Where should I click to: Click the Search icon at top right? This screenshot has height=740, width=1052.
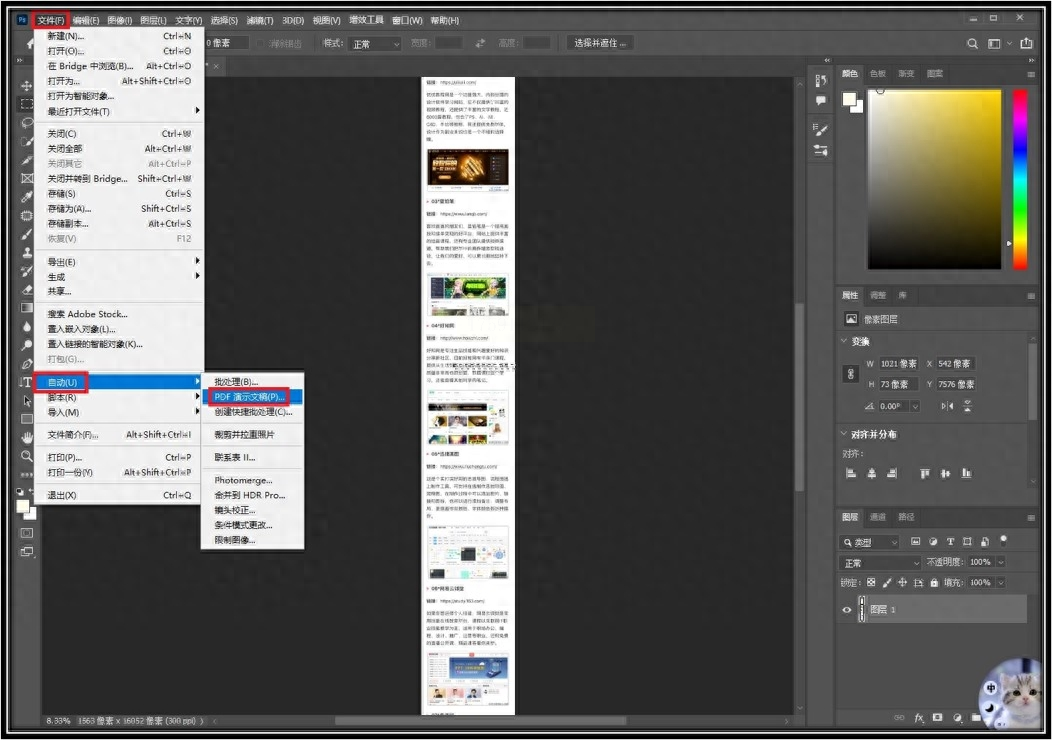972,44
